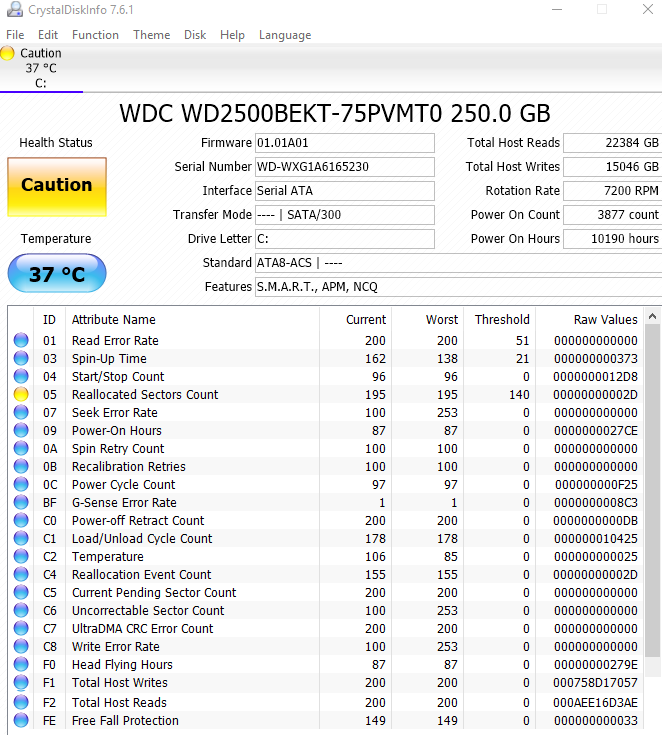Select the status orb for Temperature attribute C2
663x740 pixels.
coord(21,556)
